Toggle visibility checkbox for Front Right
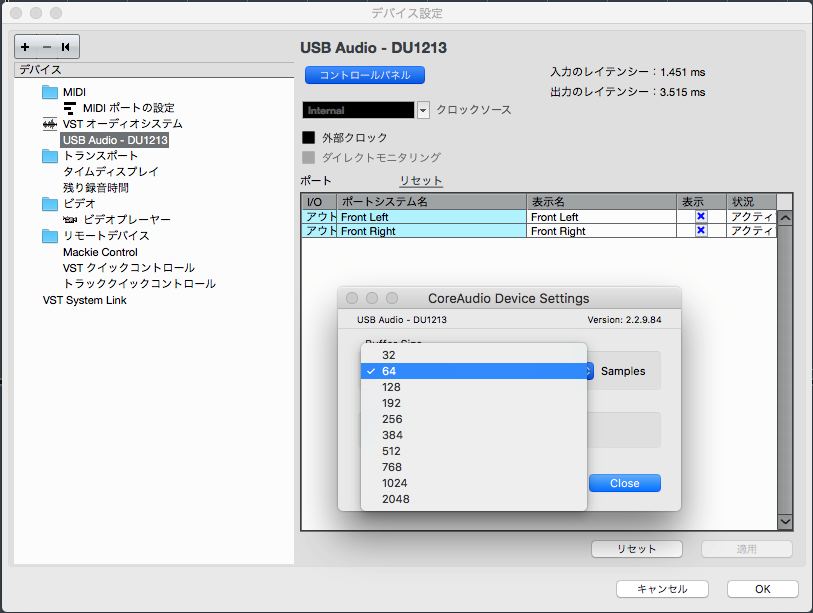This screenshot has height=613, width=813. coord(701,230)
